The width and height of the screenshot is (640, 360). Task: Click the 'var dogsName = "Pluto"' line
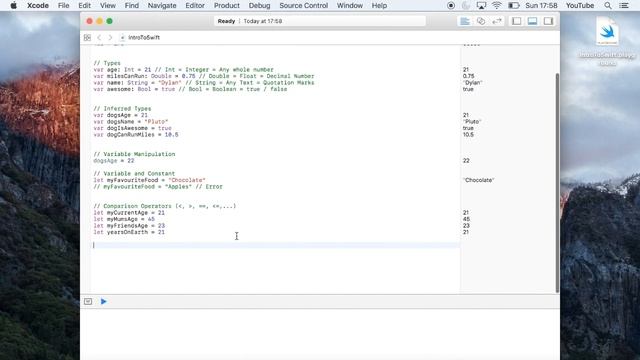pyautogui.click(x=131, y=122)
